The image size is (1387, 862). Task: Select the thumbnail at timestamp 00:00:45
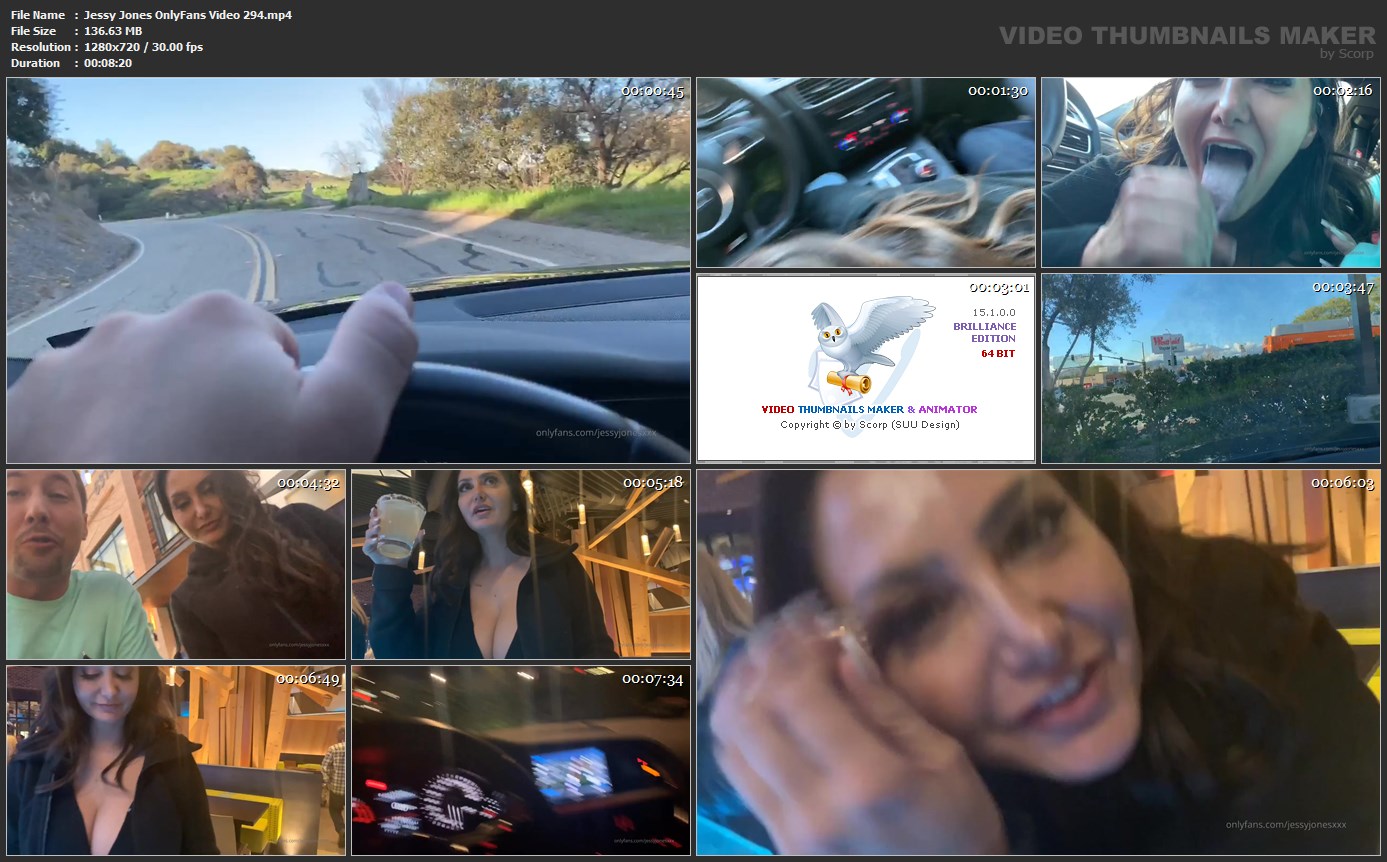[x=348, y=270]
